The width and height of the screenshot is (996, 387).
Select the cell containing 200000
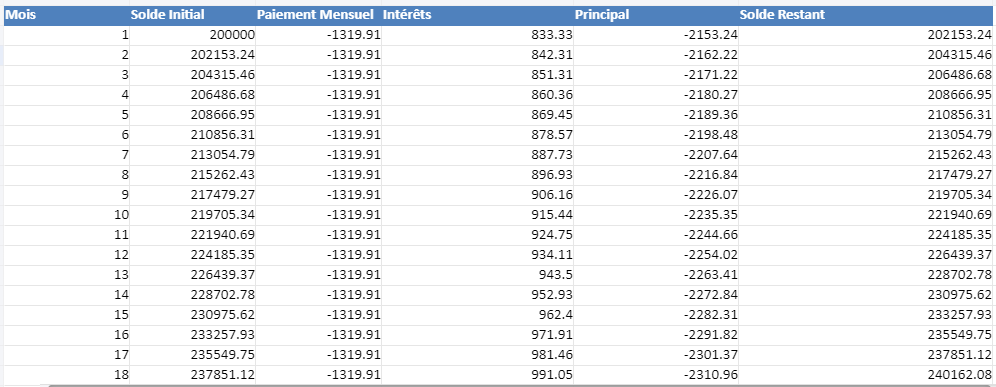click(192, 36)
